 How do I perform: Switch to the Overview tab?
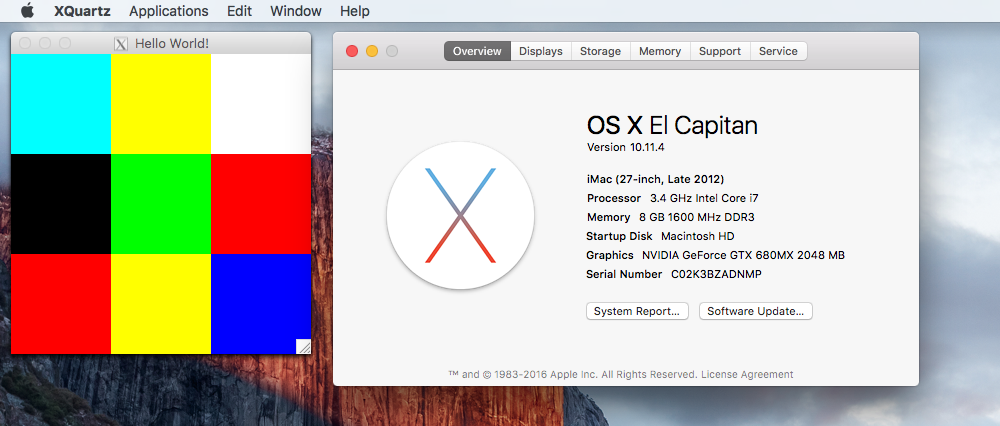pos(477,51)
